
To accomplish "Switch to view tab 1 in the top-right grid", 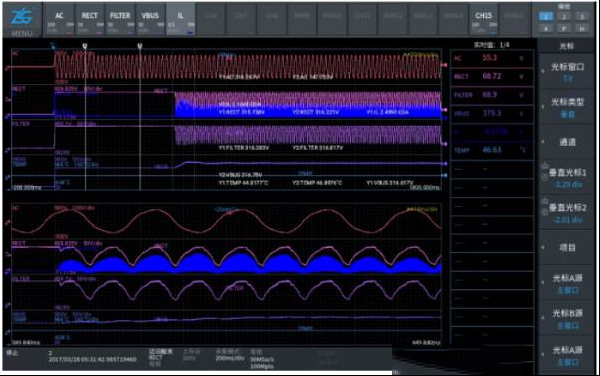I will click(546, 16).
